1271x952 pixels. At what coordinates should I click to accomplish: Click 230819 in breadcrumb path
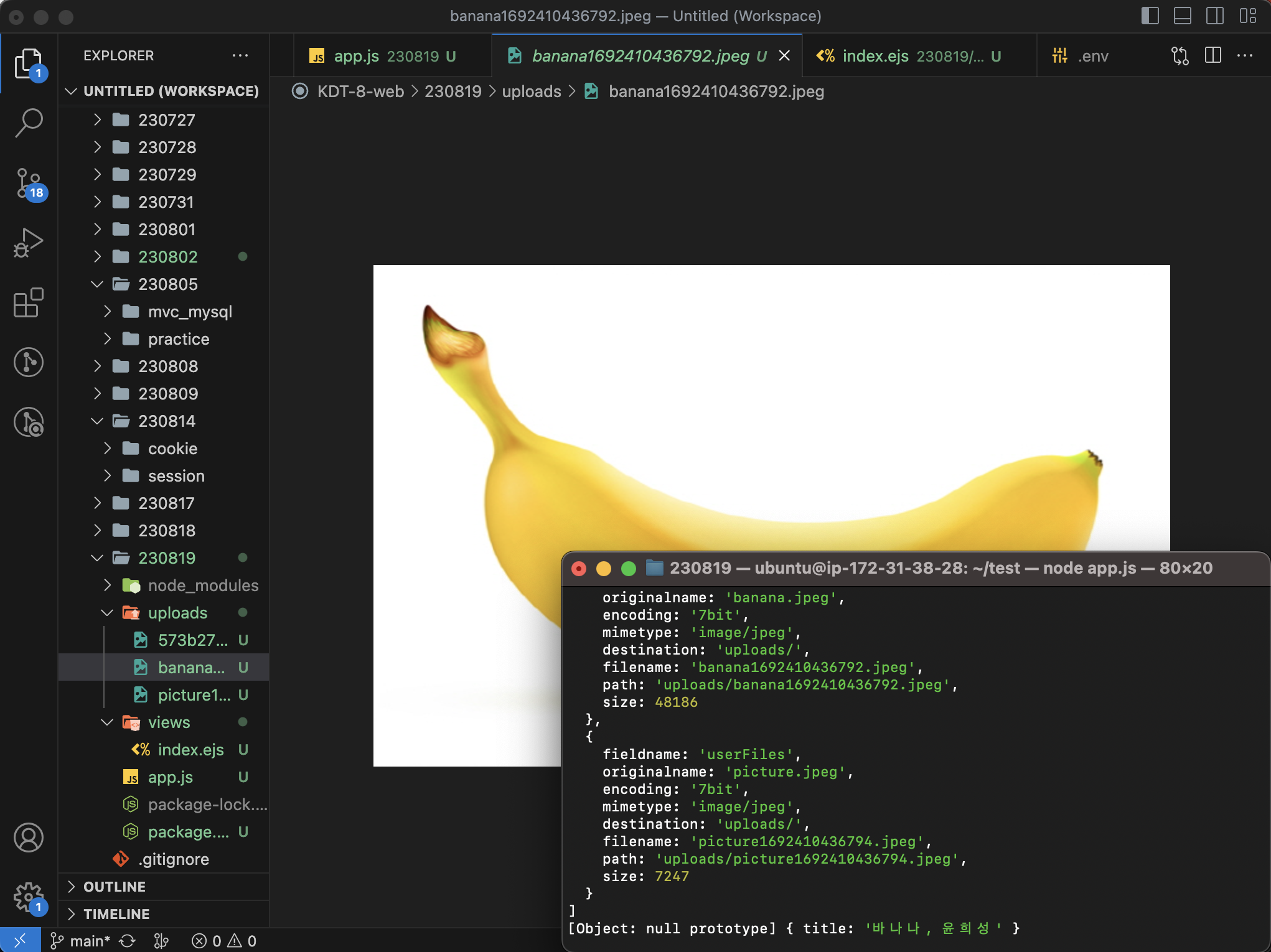(453, 91)
